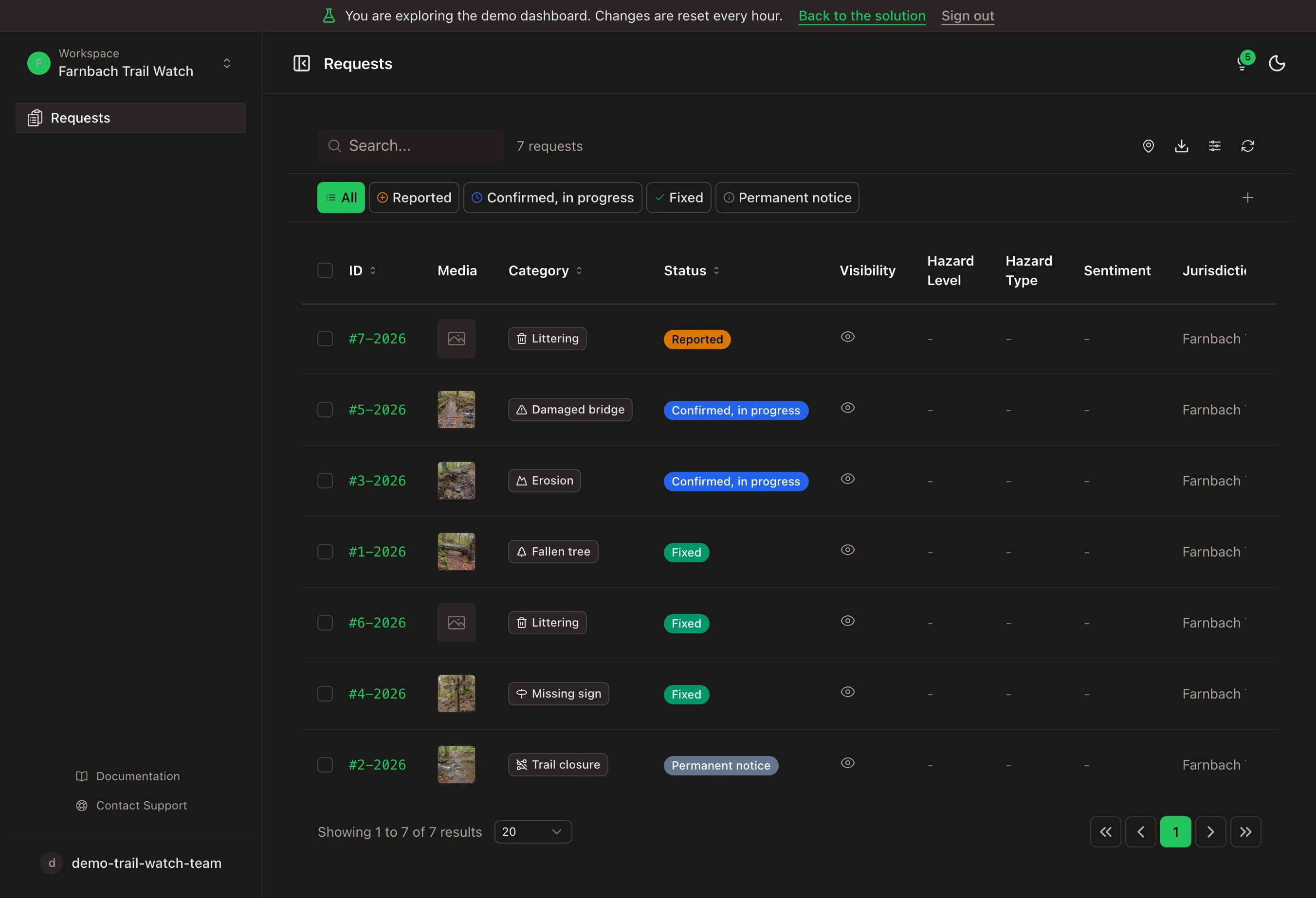This screenshot has width=1316, height=898.
Task: Tick the checkbox for request #5-2026
Action: 325,410
